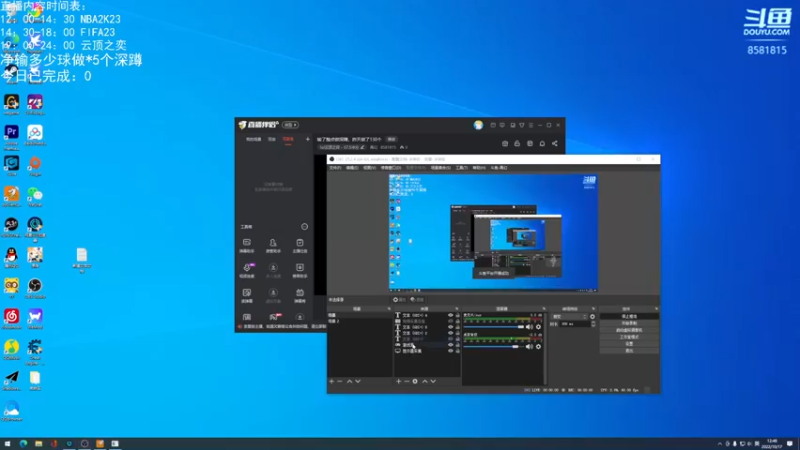Mute the second audio channel in OBS mixer
This screenshot has height=450, width=800.
coord(529,346)
